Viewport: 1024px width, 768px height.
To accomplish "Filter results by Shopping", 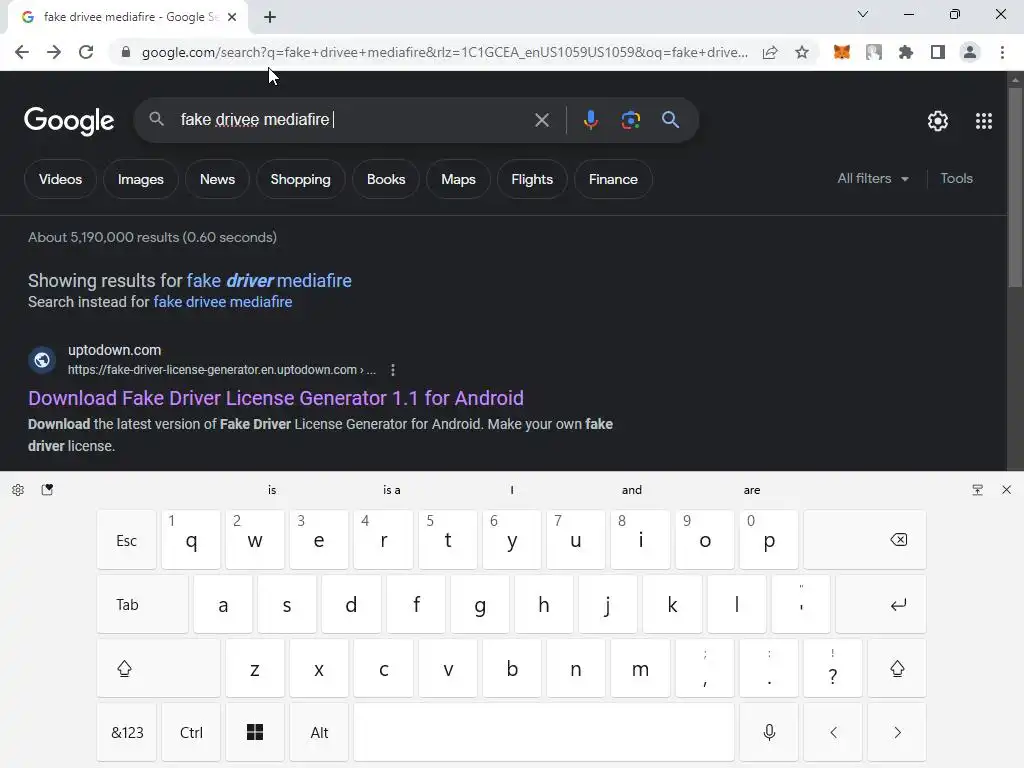I will click(300, 179).
